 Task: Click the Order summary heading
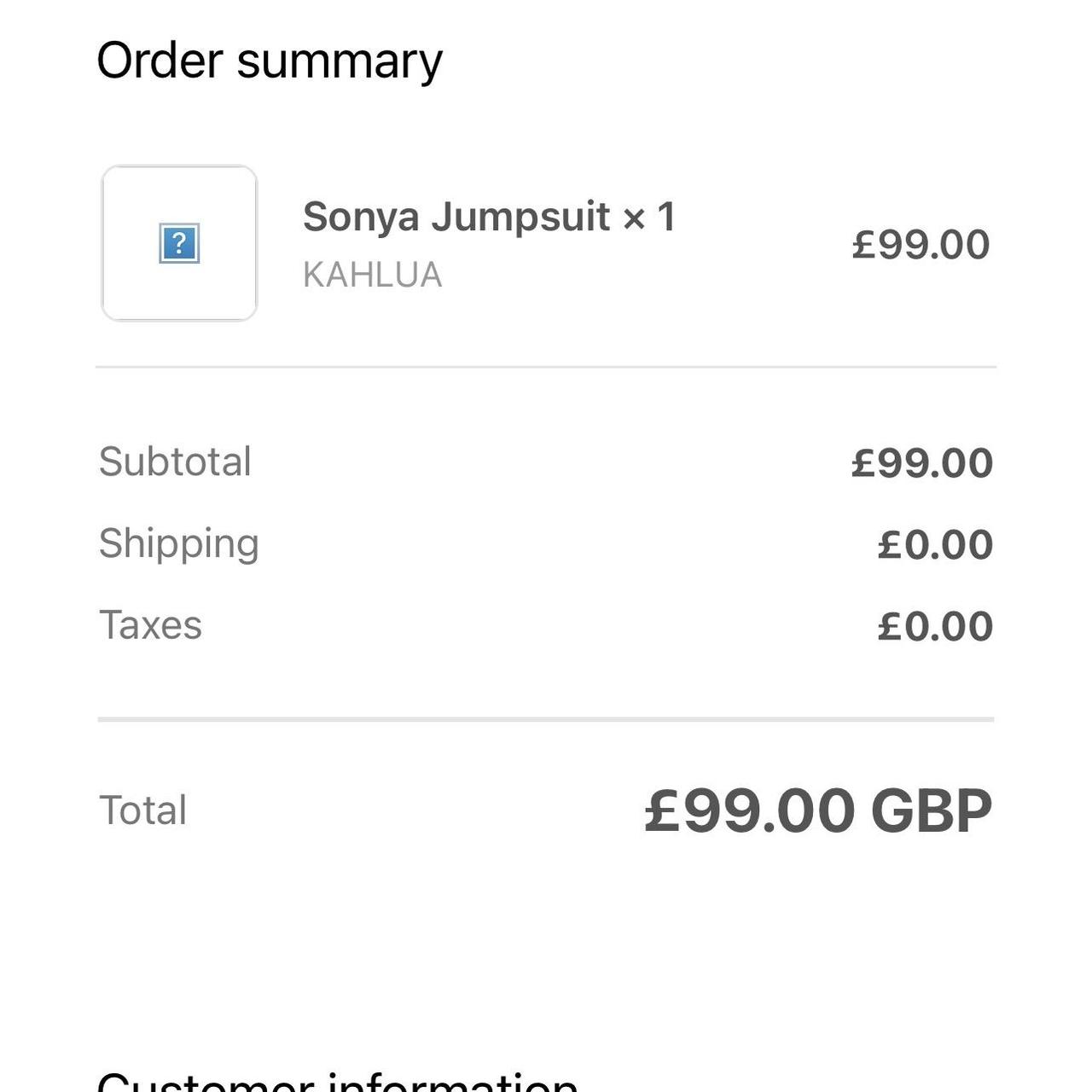click(270, 61)
